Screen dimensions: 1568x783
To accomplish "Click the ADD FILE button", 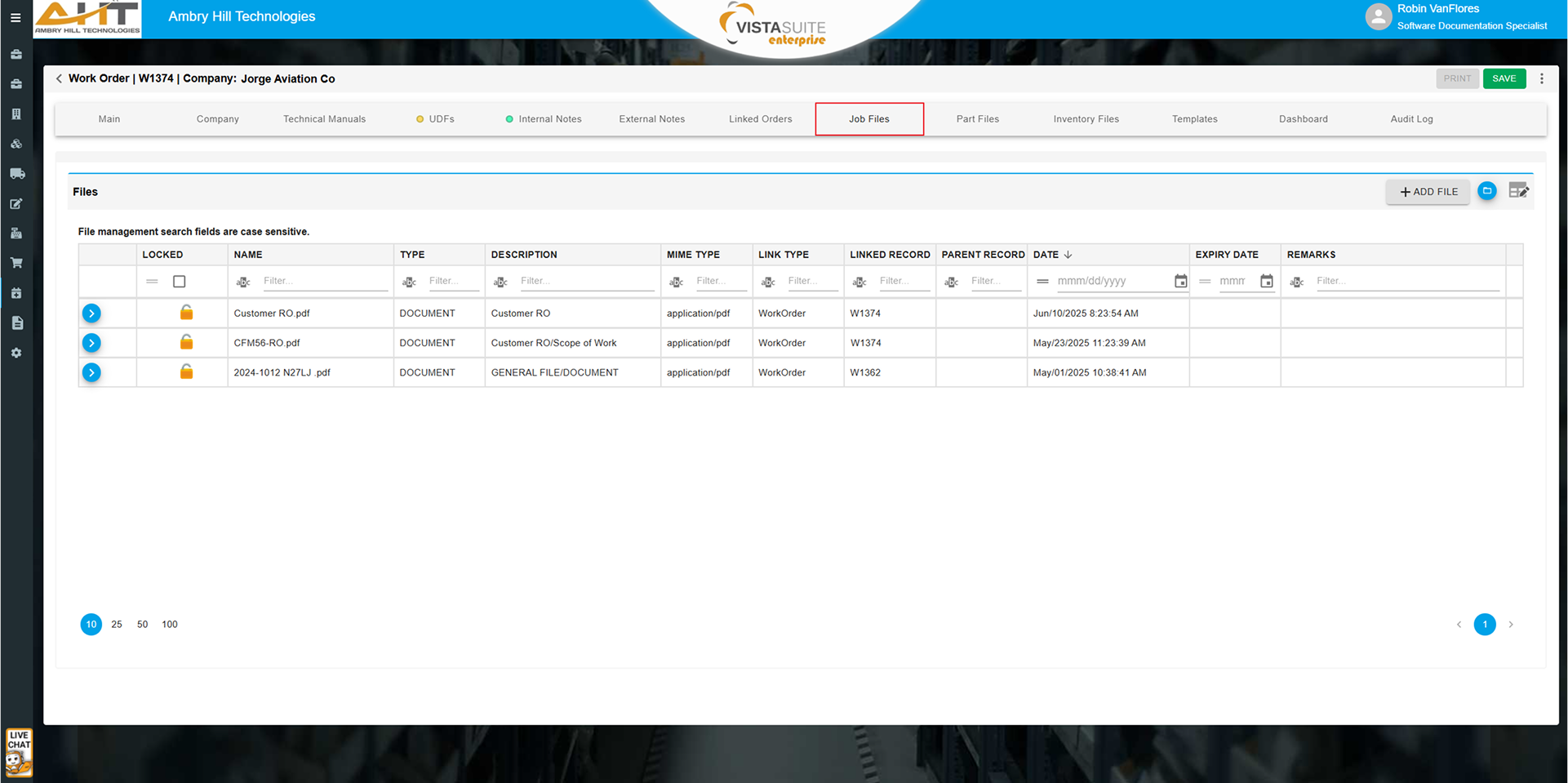I will pos(1428,192).
